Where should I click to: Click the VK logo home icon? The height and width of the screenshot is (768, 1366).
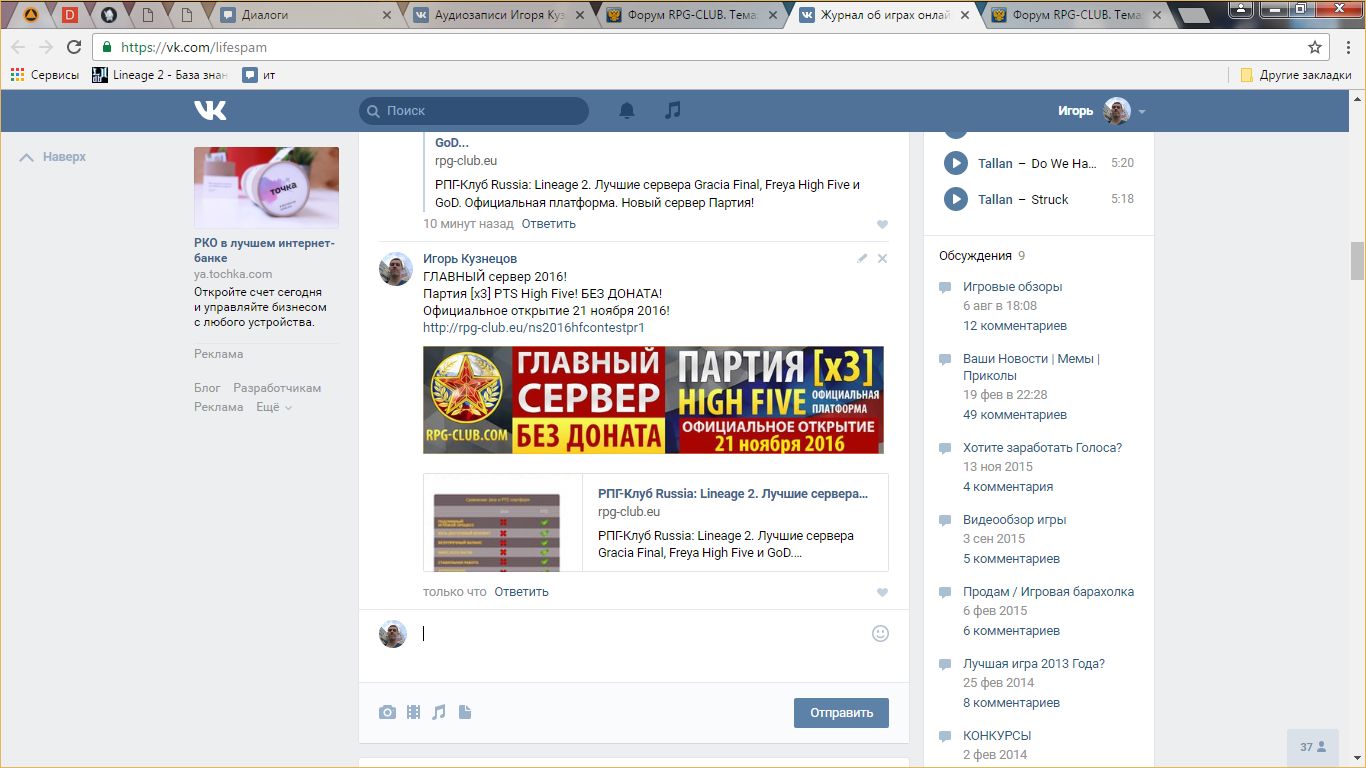[x=210, y=110]
